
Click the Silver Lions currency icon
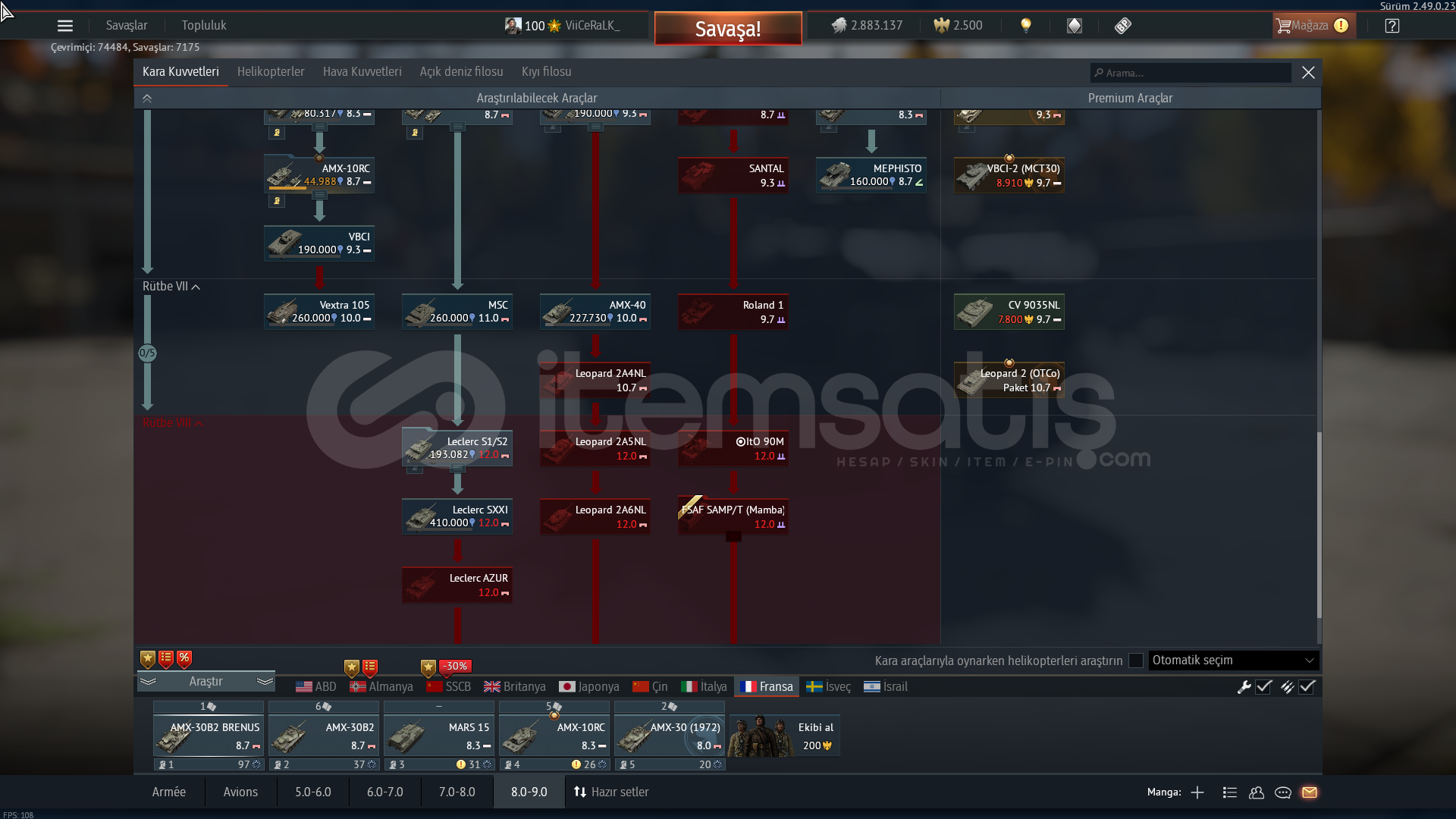tap(839, 26)
